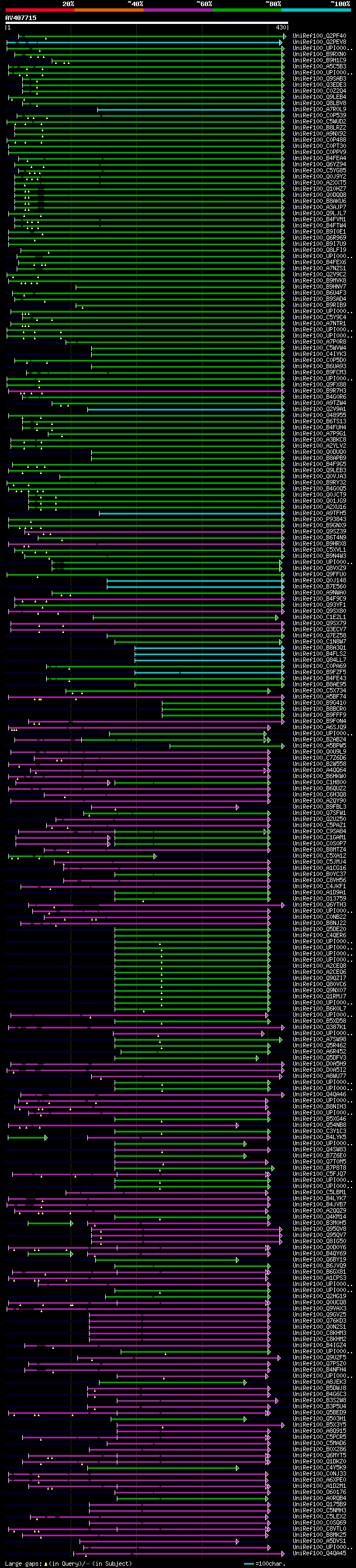Select label UniRef100_A5BF74
356x1568 pixels.
pyautogui.click(x=319, y=697)
